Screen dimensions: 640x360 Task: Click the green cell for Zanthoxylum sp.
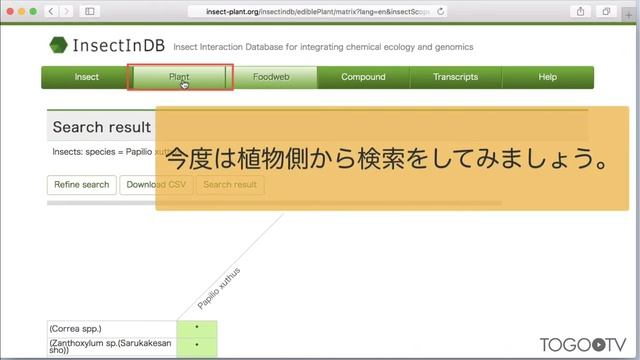(197, 346)
